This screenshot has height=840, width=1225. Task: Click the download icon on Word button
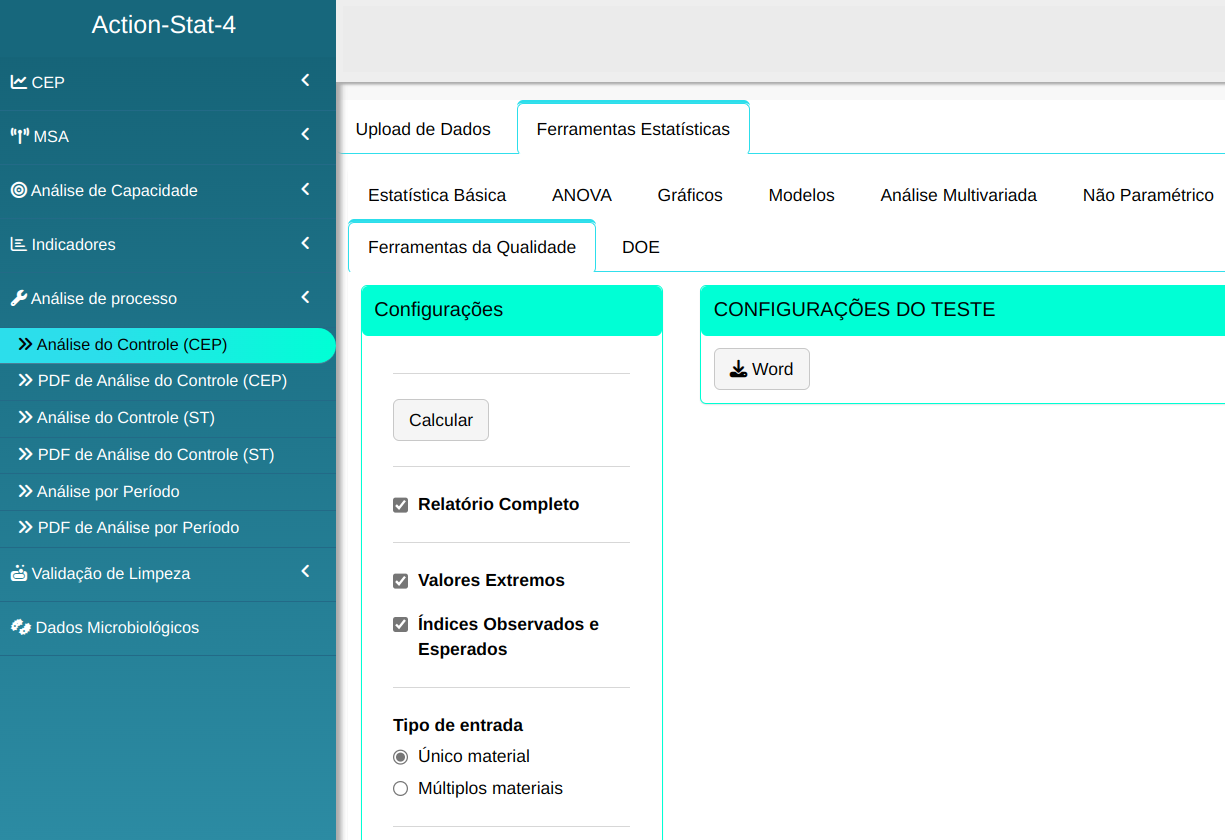[738, 369]
